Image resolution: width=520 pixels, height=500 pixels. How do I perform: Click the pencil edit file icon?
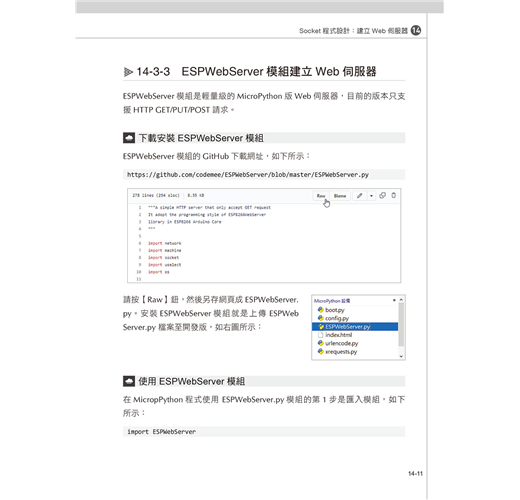pos(359,196)
